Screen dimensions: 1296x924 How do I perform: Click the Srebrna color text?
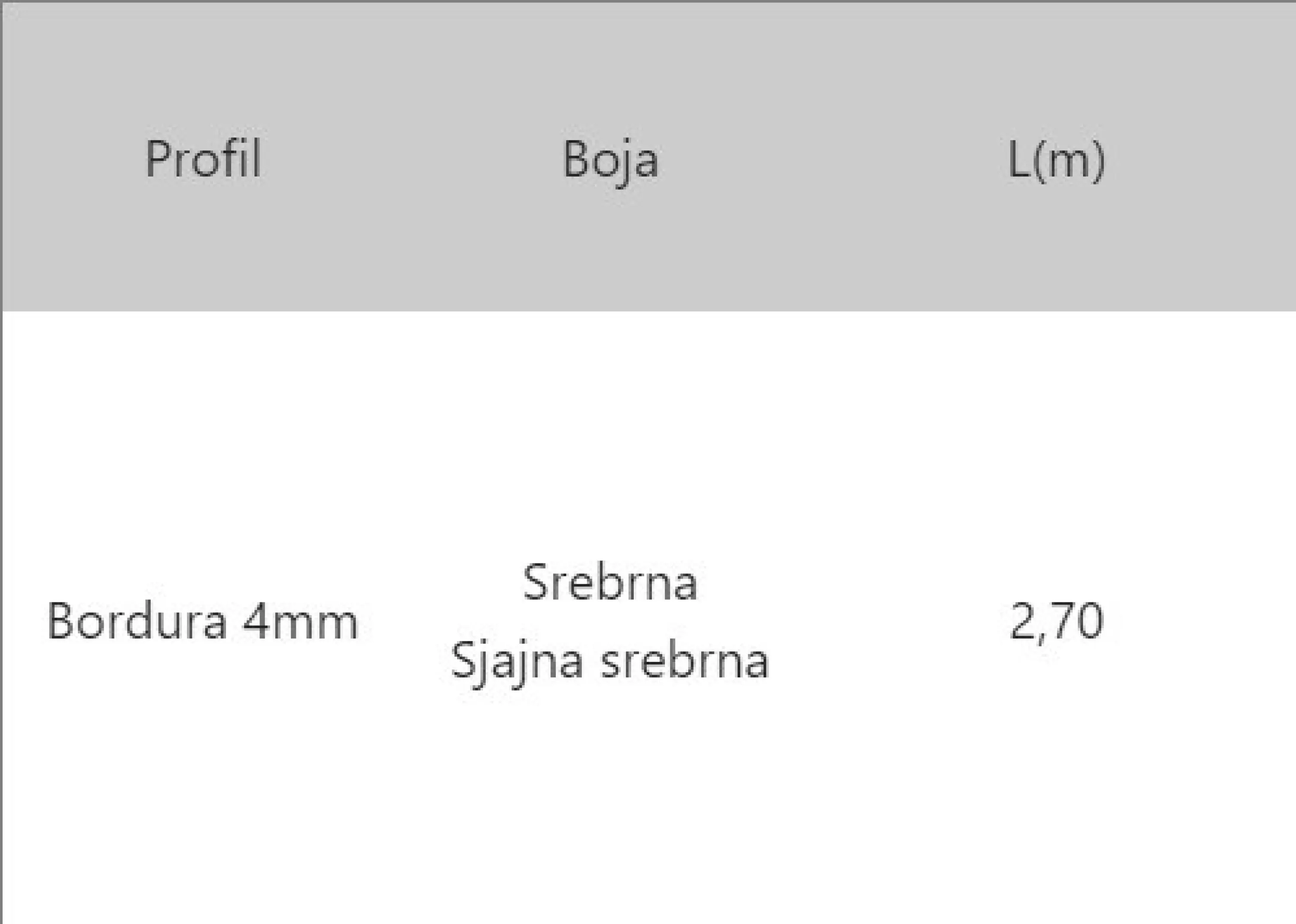(610, 582)
